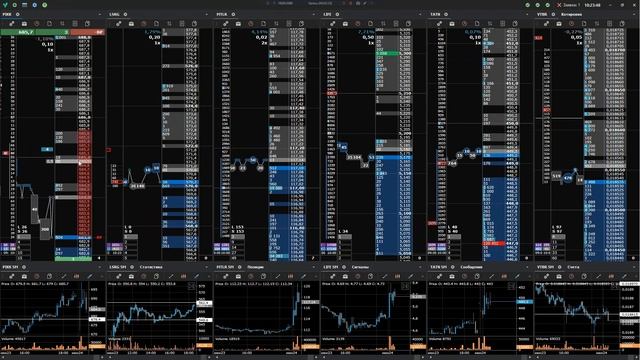
Task: Click the application logo in the title bar
Action: [5, 5]
